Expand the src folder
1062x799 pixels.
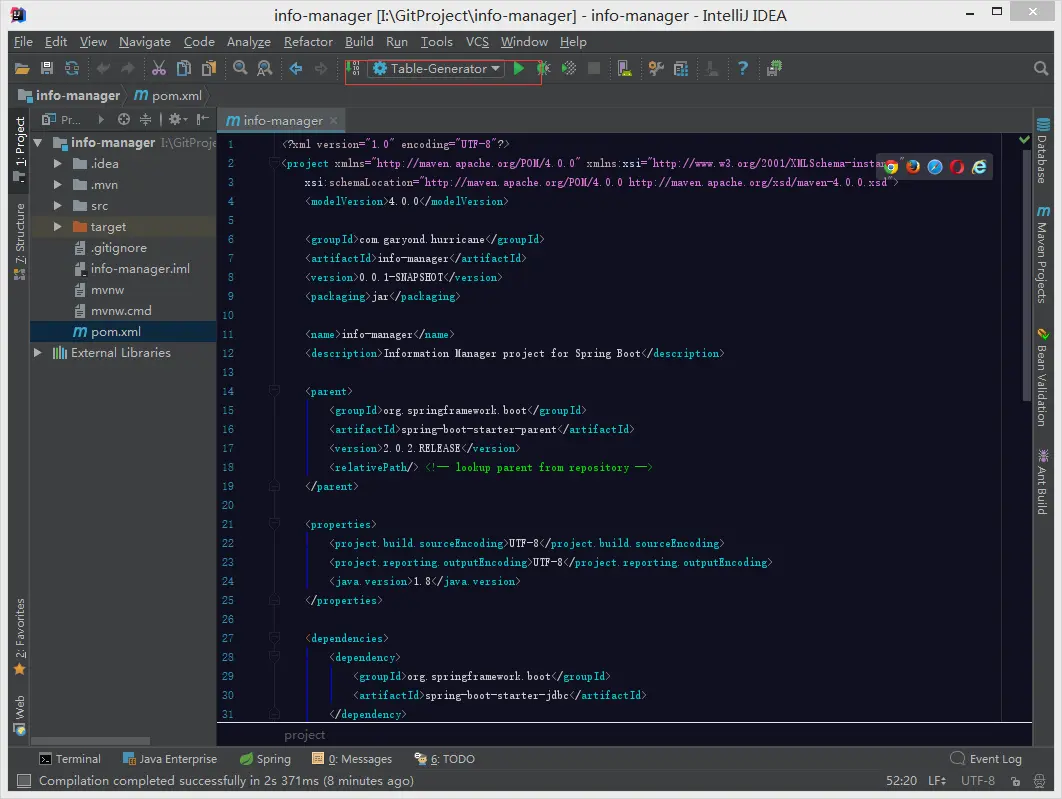[58, 206]
